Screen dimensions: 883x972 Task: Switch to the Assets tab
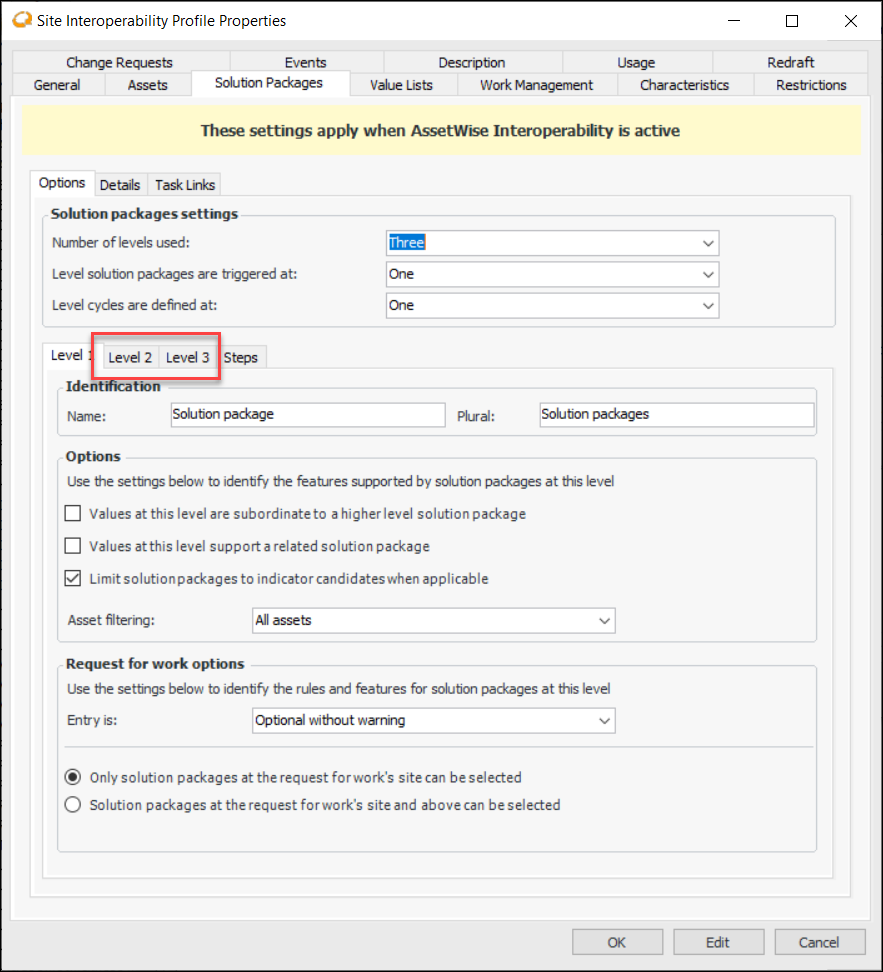[148, 85]
